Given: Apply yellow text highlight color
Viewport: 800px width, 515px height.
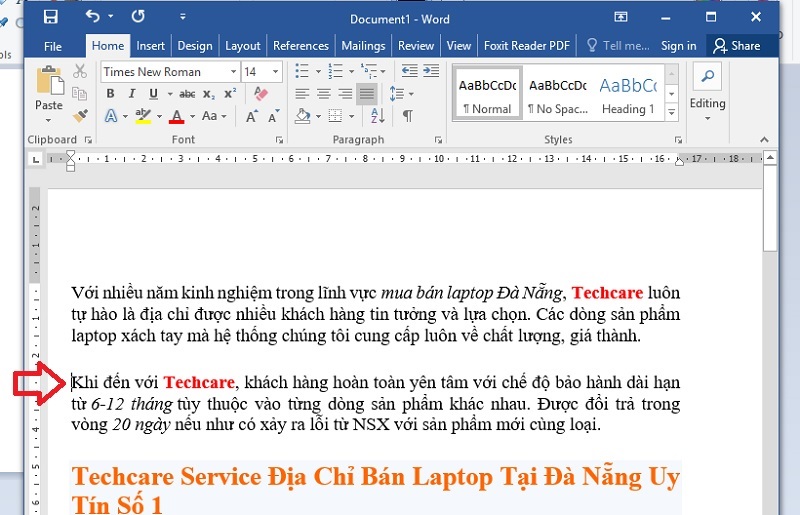Looking at the screenshot, I should (x=143, y=116).
